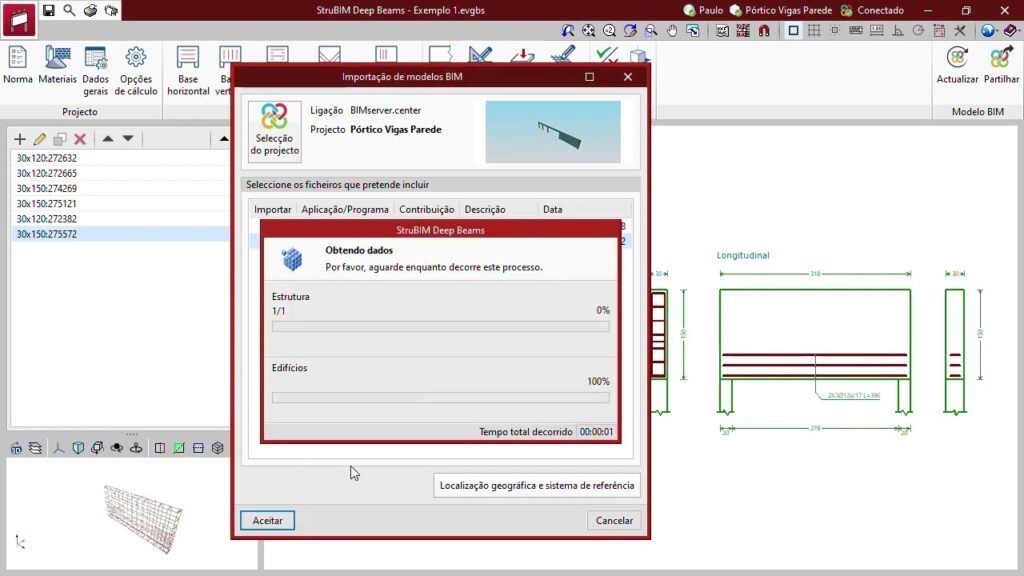Click Actualizar in Modelo BIM
The height and width of the screenshot is (576, 1024).
coord(957,66)
